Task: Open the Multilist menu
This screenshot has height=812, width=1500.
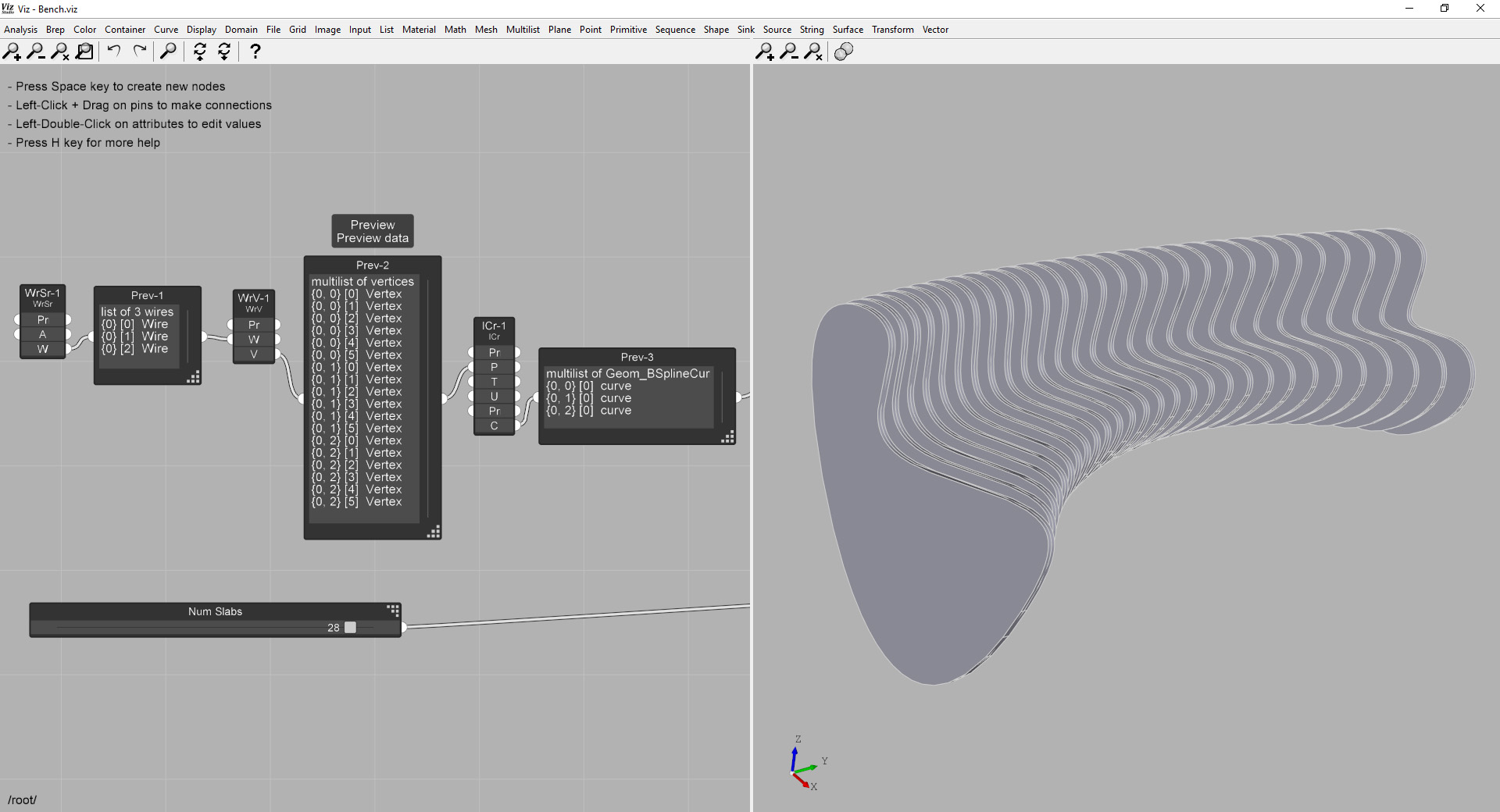Action: click(523, 30)
